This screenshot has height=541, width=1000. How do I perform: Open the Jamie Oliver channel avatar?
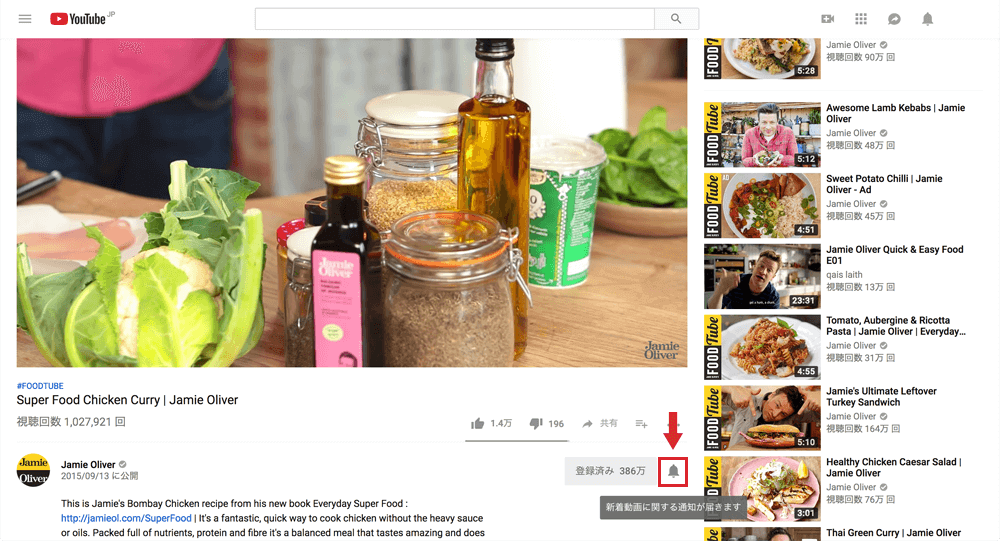[33, 471]
